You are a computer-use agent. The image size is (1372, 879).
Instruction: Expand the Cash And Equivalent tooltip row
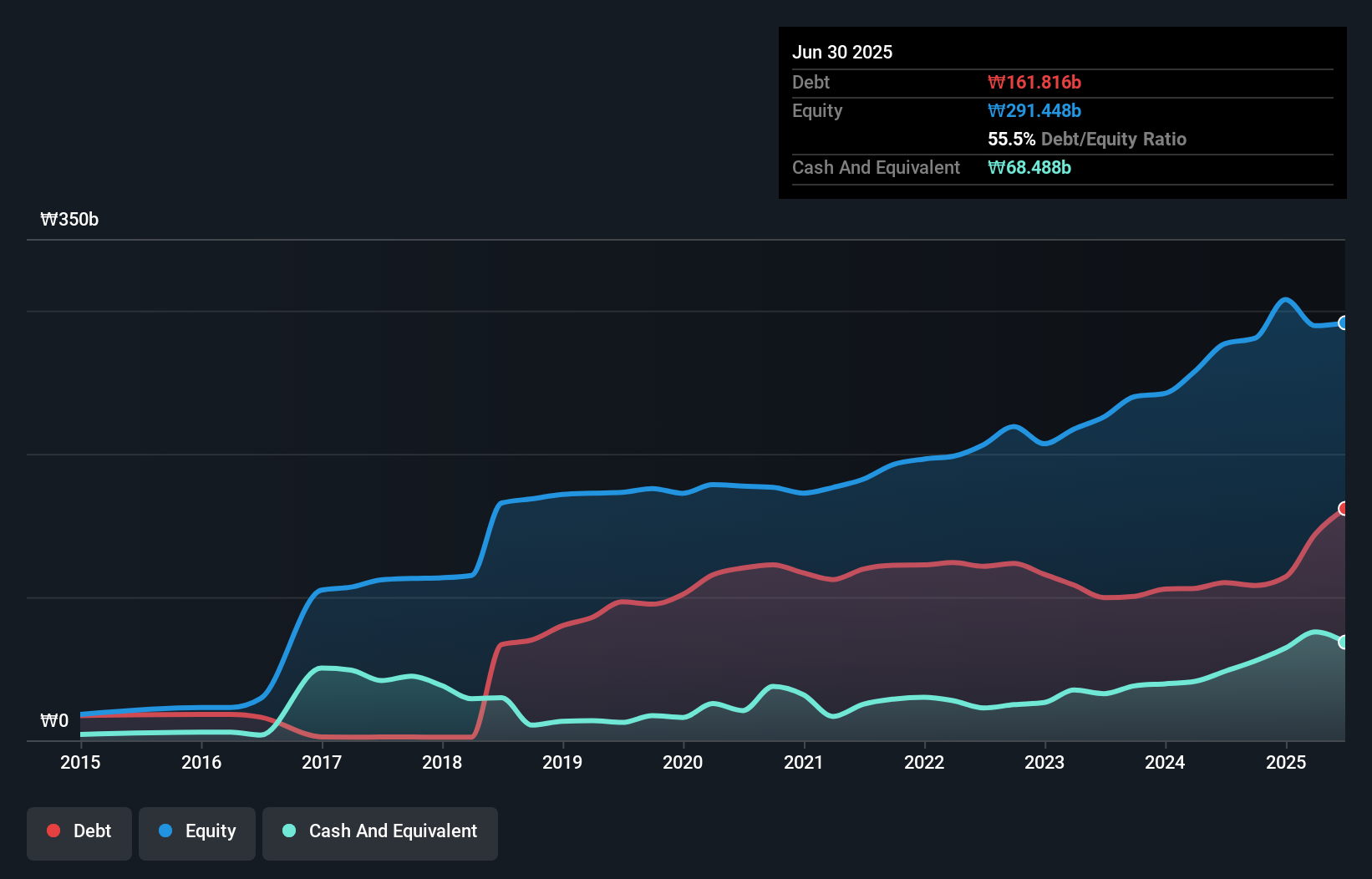tap(876, 167)
